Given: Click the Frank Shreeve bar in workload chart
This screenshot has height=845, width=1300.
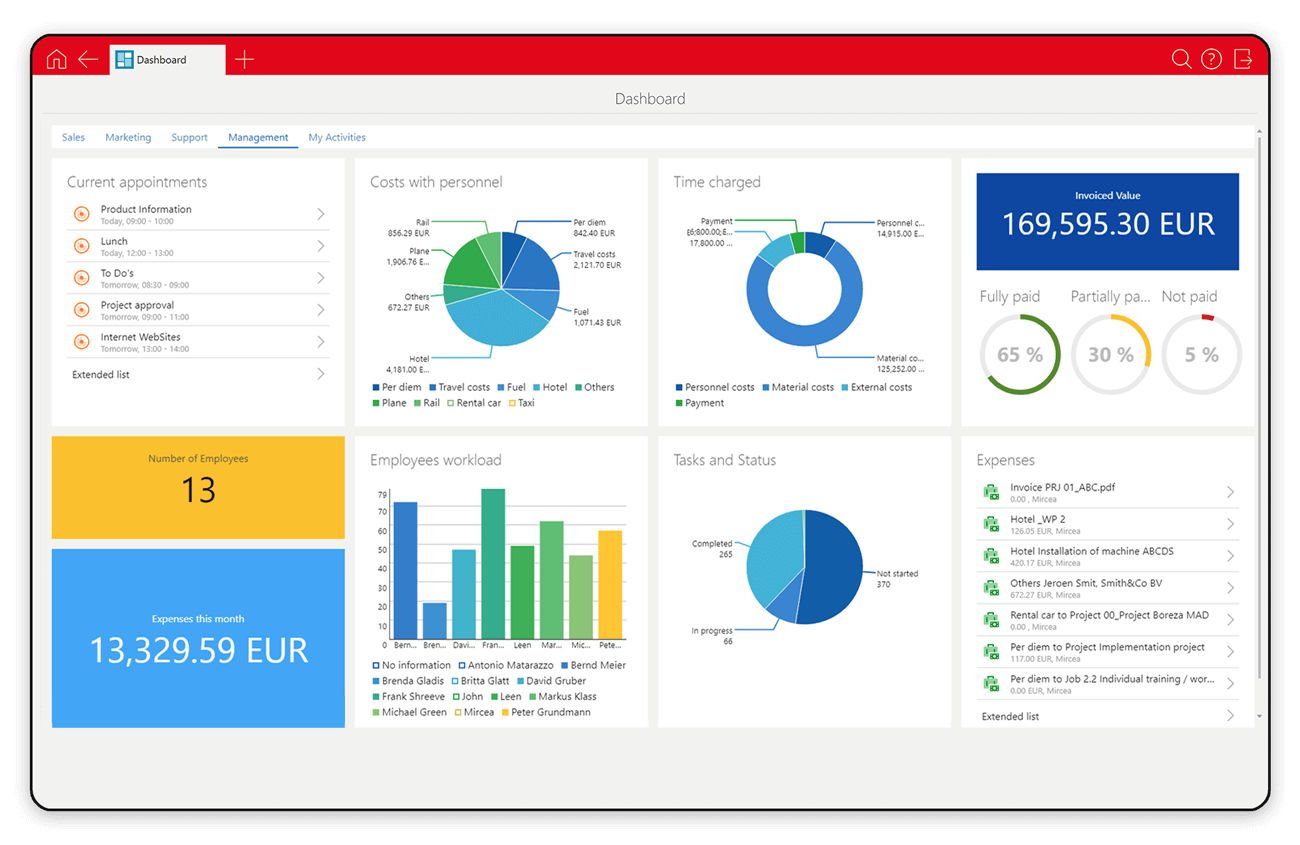Looking at the screenshot, I should (x=493, y=564).
